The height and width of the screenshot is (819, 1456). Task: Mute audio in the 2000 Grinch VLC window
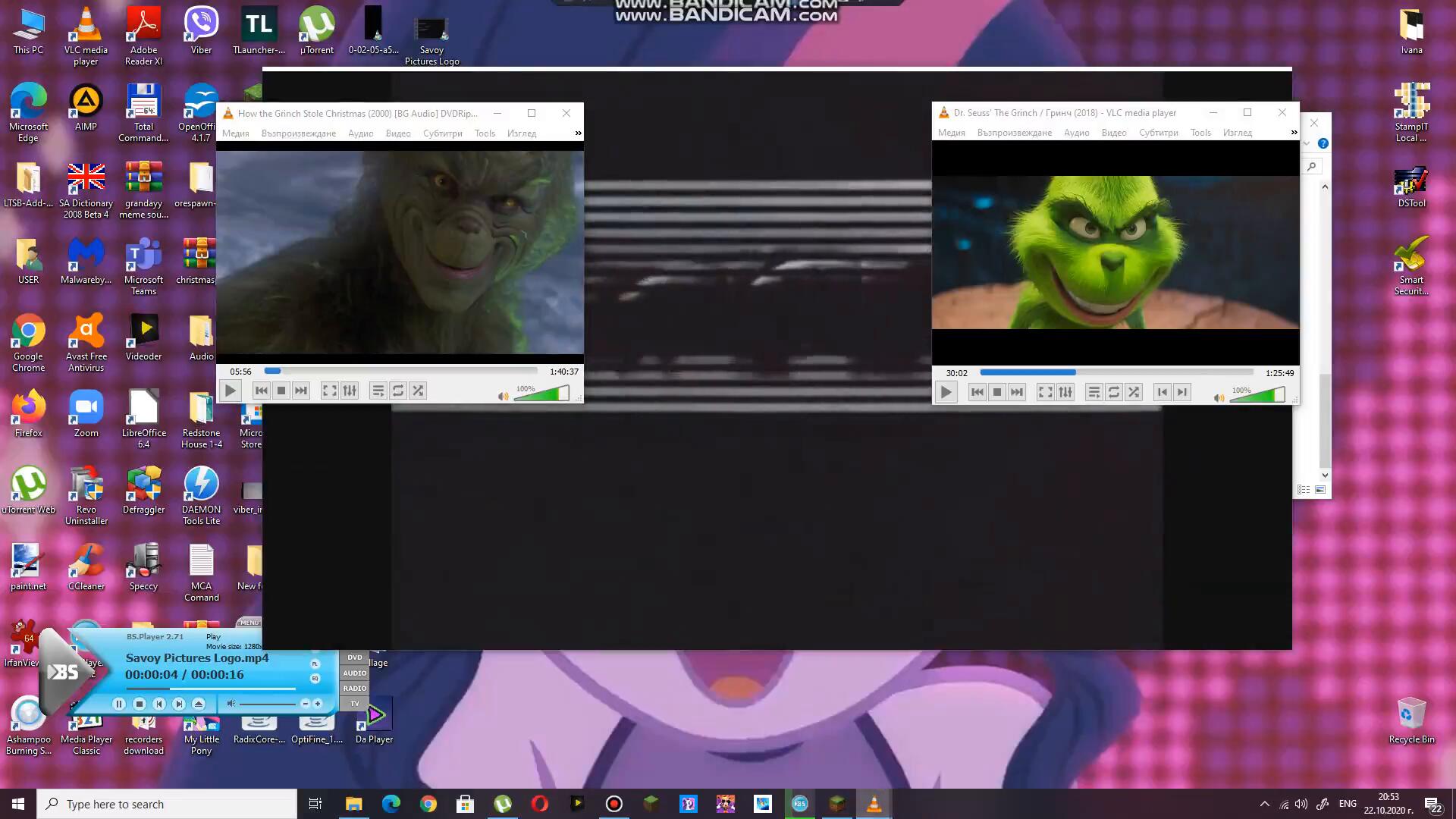(x=502, y=396)
